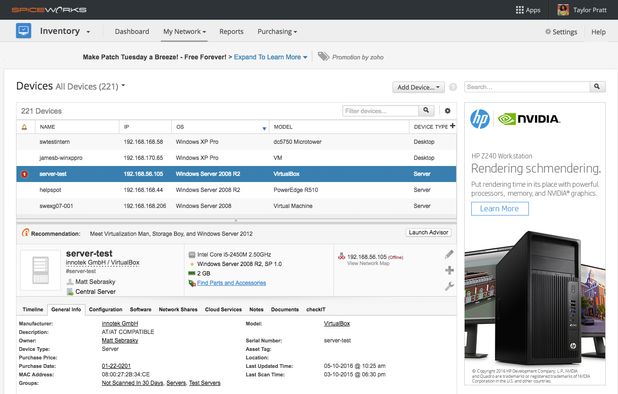Screen dimensions: 618x394
Task: Switch to the Documents tab
Action: (x=285, y=310)
